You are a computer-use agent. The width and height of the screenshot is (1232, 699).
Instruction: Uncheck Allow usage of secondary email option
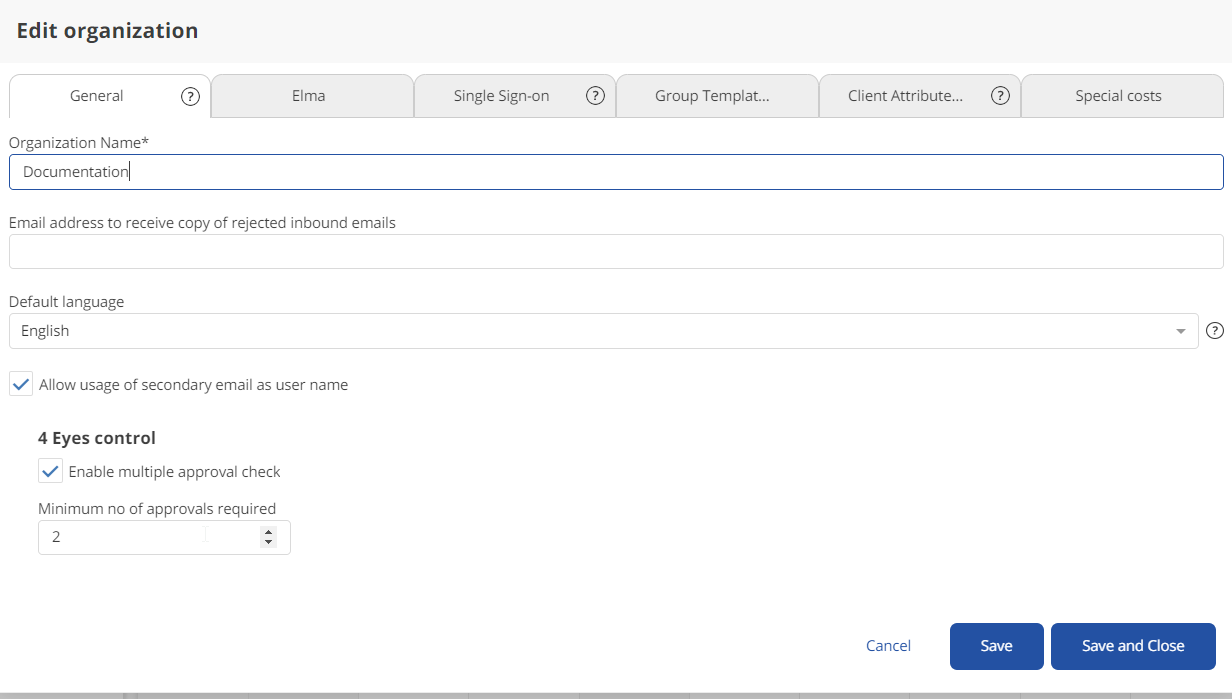coord(20,383)
